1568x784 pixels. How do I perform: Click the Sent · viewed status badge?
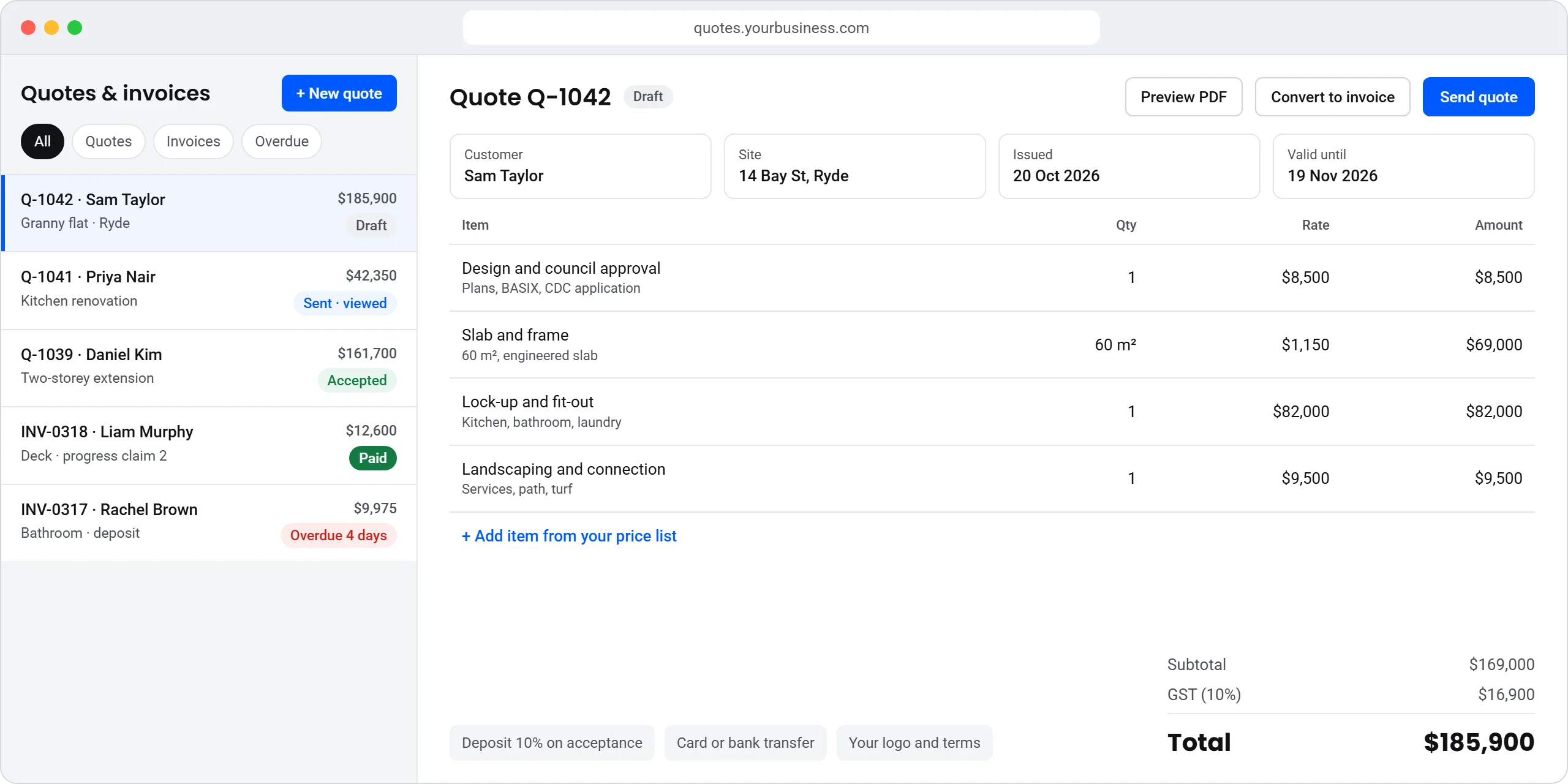tap(345, 303)
